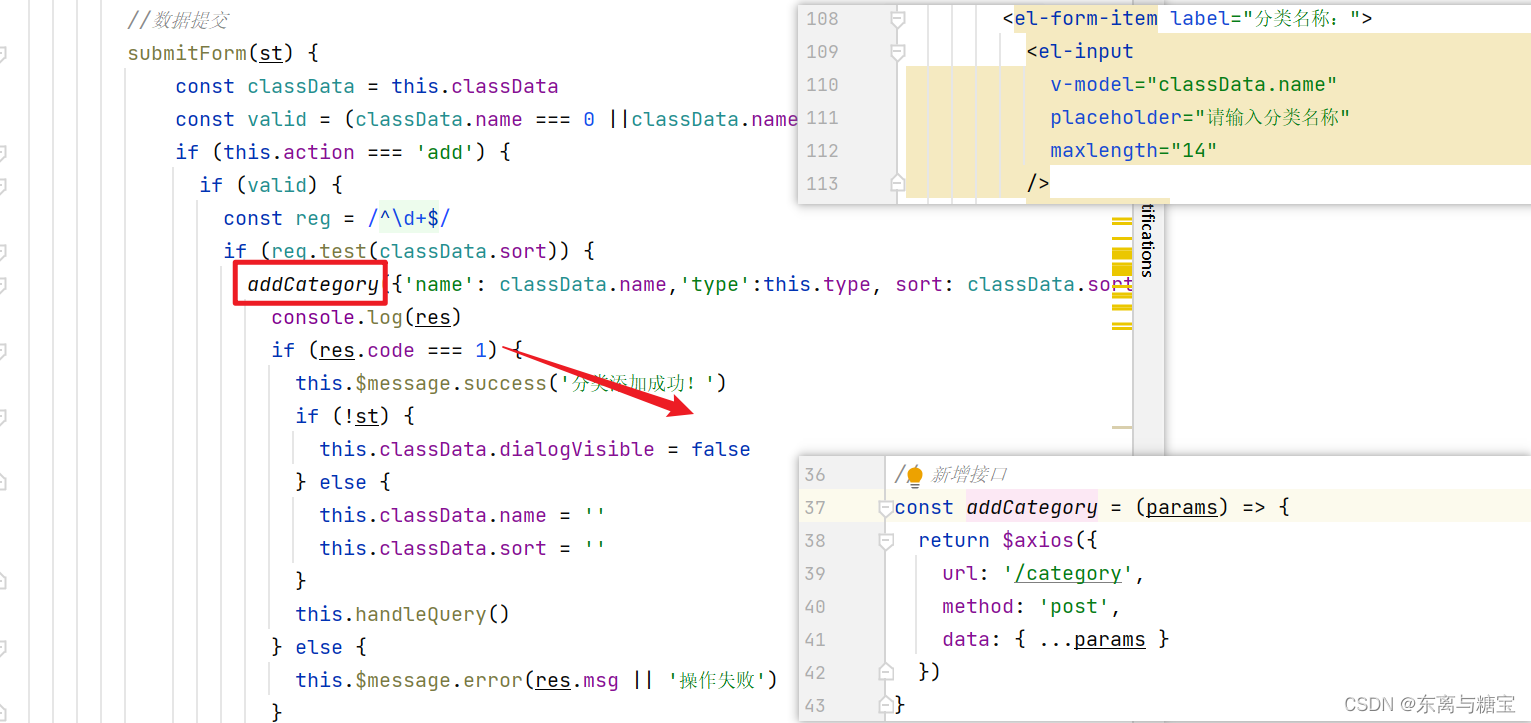Click the 'if (res.code === 1)' line

(397, 350)
